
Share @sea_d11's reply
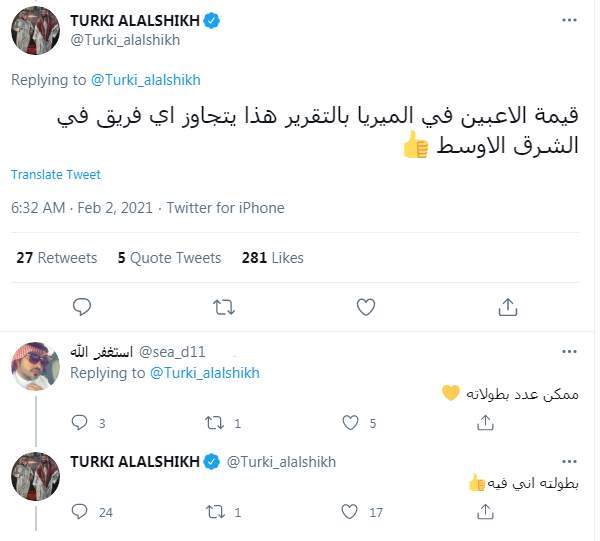(485, 423)
